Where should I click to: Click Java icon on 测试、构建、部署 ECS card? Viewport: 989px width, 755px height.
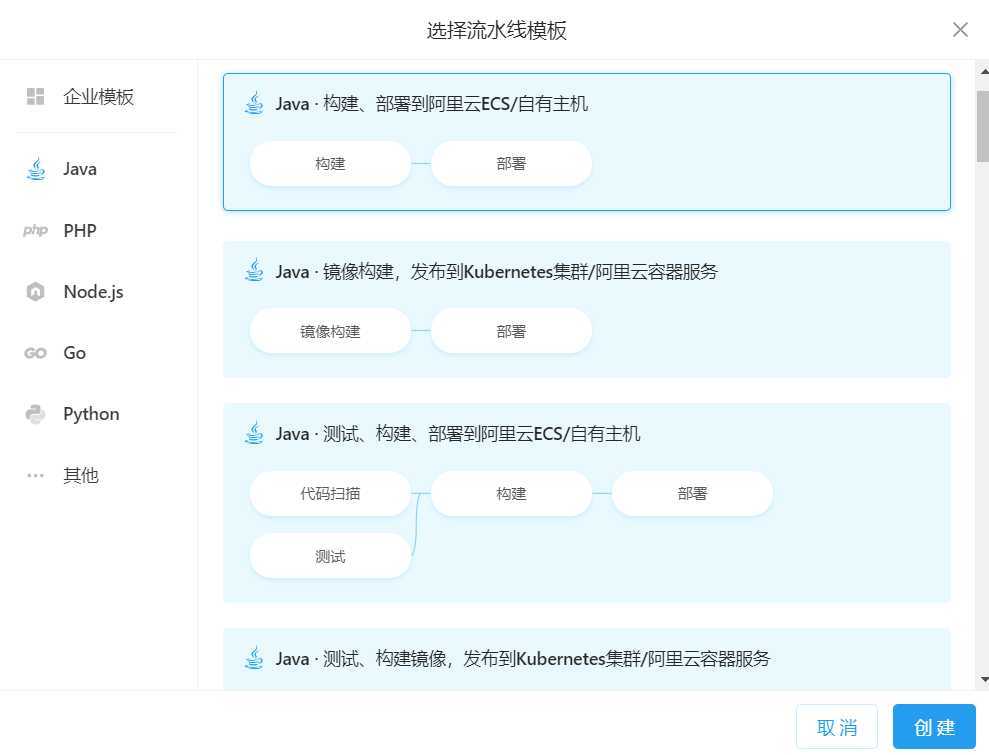pyautogui.click(x=254, y=433)
